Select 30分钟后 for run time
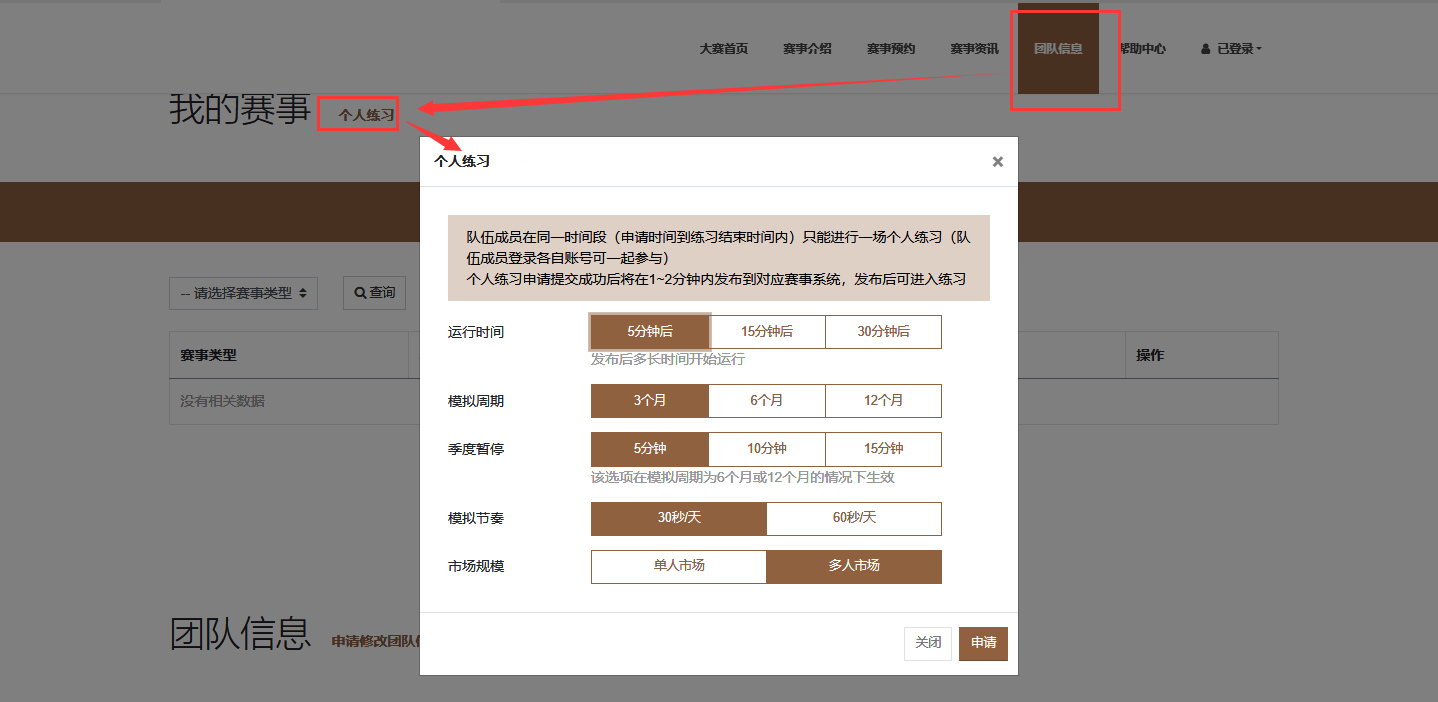This screenshot has width=1438, height=702. click(x=883, y=332)
